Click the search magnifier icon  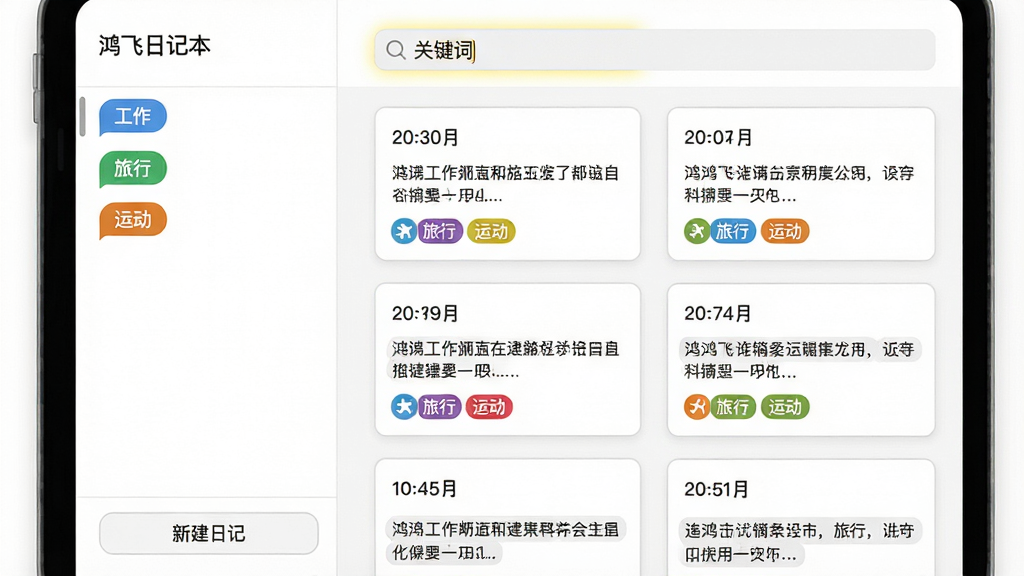tap(395, 50)
